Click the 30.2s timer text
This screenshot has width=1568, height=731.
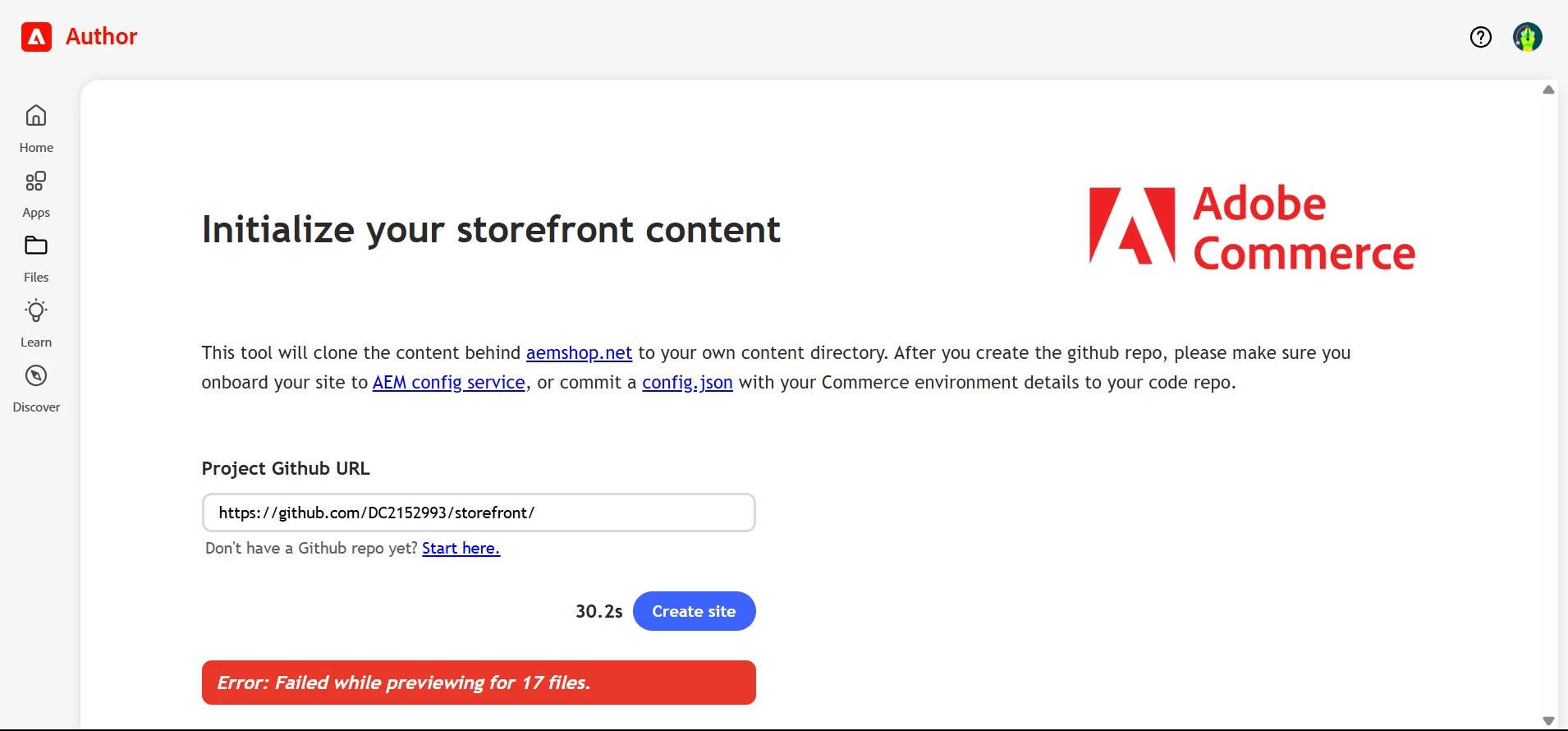point(599,612)
